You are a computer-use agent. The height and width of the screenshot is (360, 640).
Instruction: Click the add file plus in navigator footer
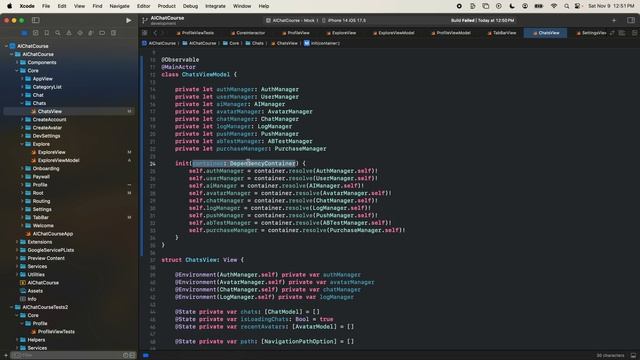coord(6,356)
